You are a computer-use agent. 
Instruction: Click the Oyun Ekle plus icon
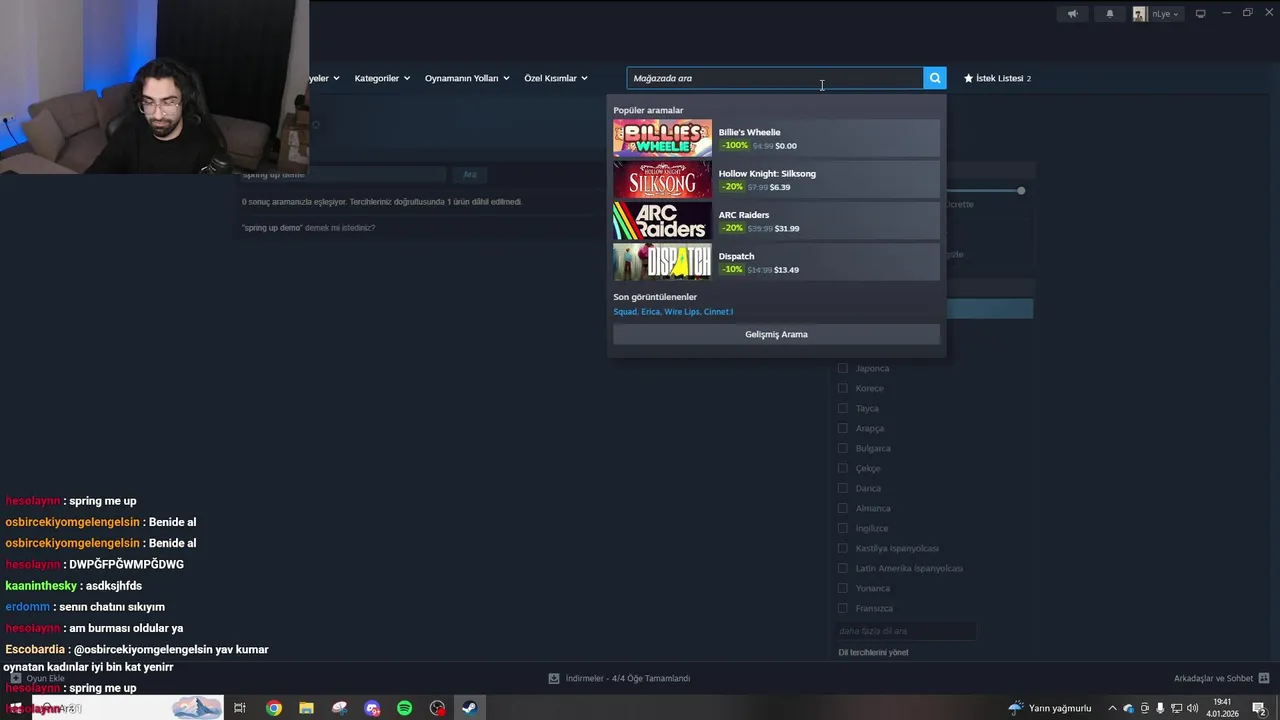pos(16,678)
